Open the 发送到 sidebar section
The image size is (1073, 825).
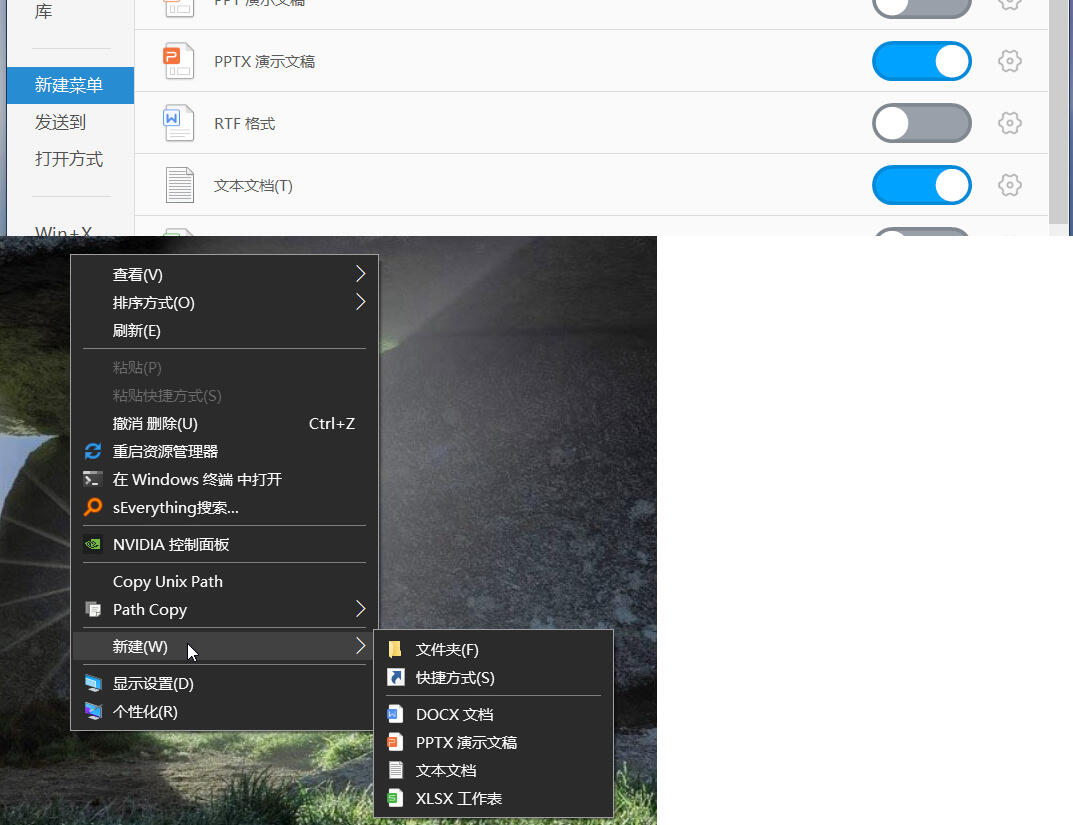(61, 122)
